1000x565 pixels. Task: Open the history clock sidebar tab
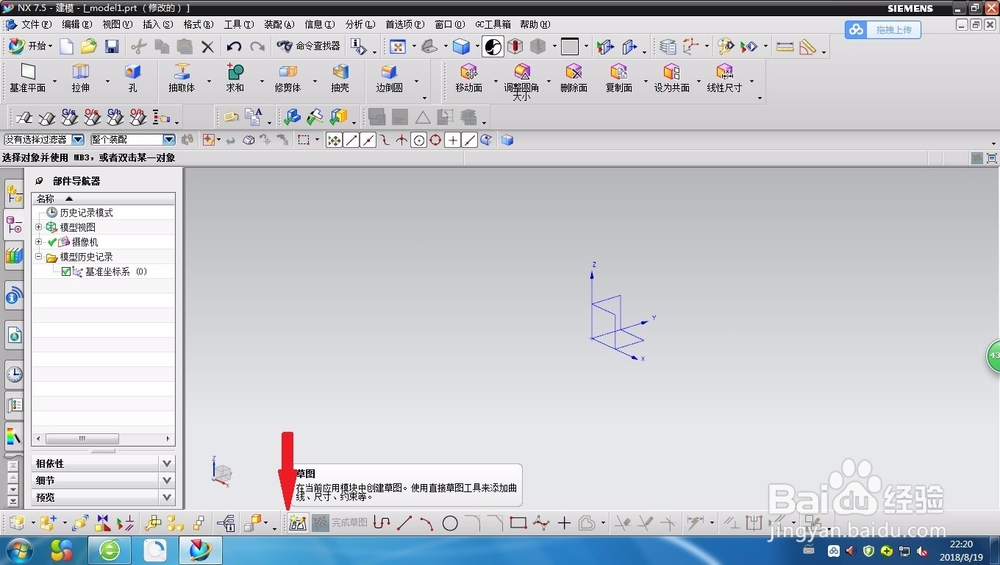coord(14,374)
